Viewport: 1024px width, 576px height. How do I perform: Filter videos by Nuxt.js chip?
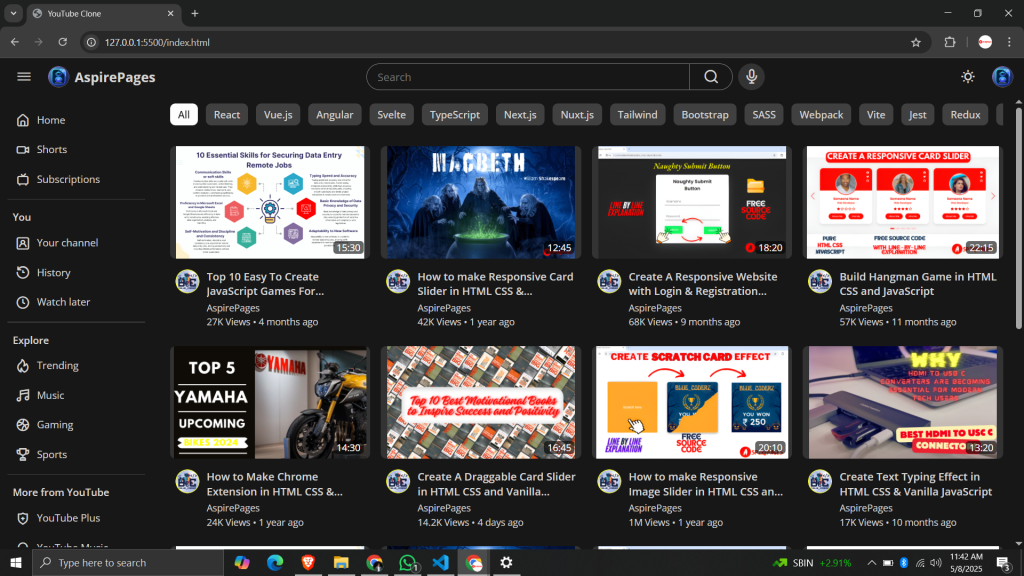click(x=577, y=114)
